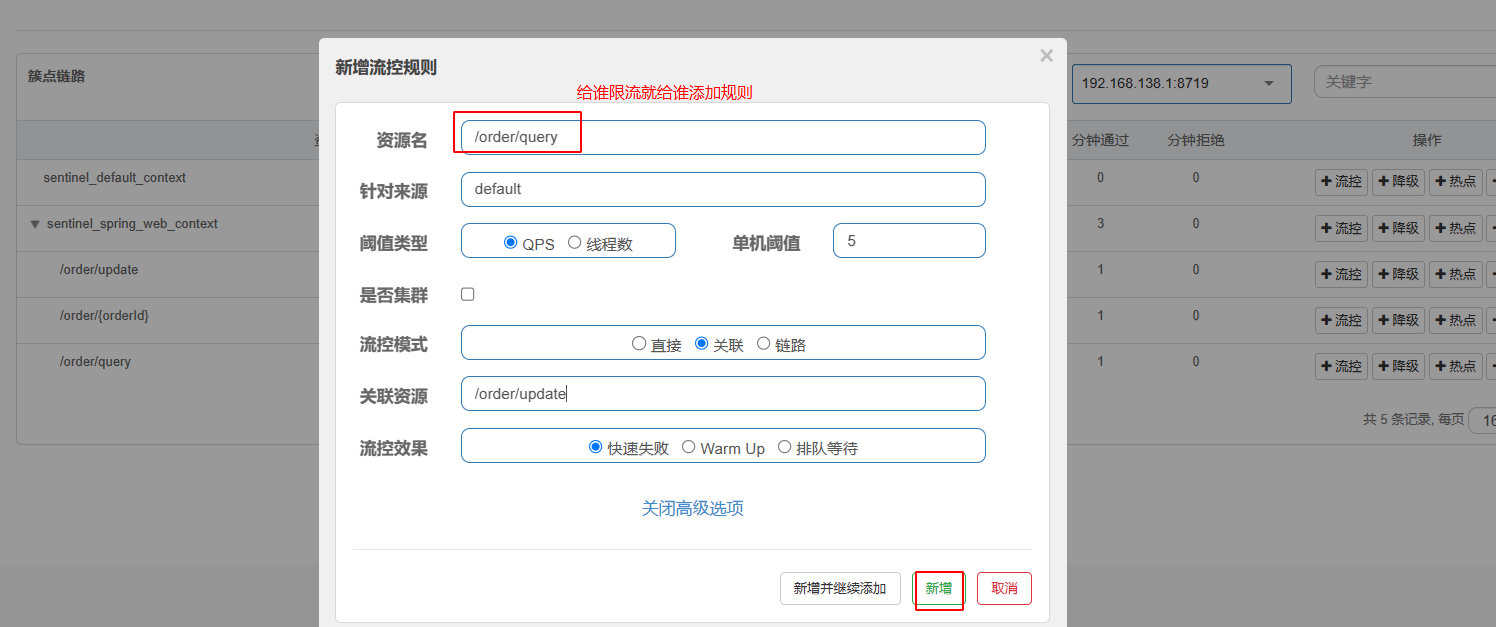Click the 分钟拒绝 column header
Viewport: 1496px width, 627px height.
click(1196, 140)
